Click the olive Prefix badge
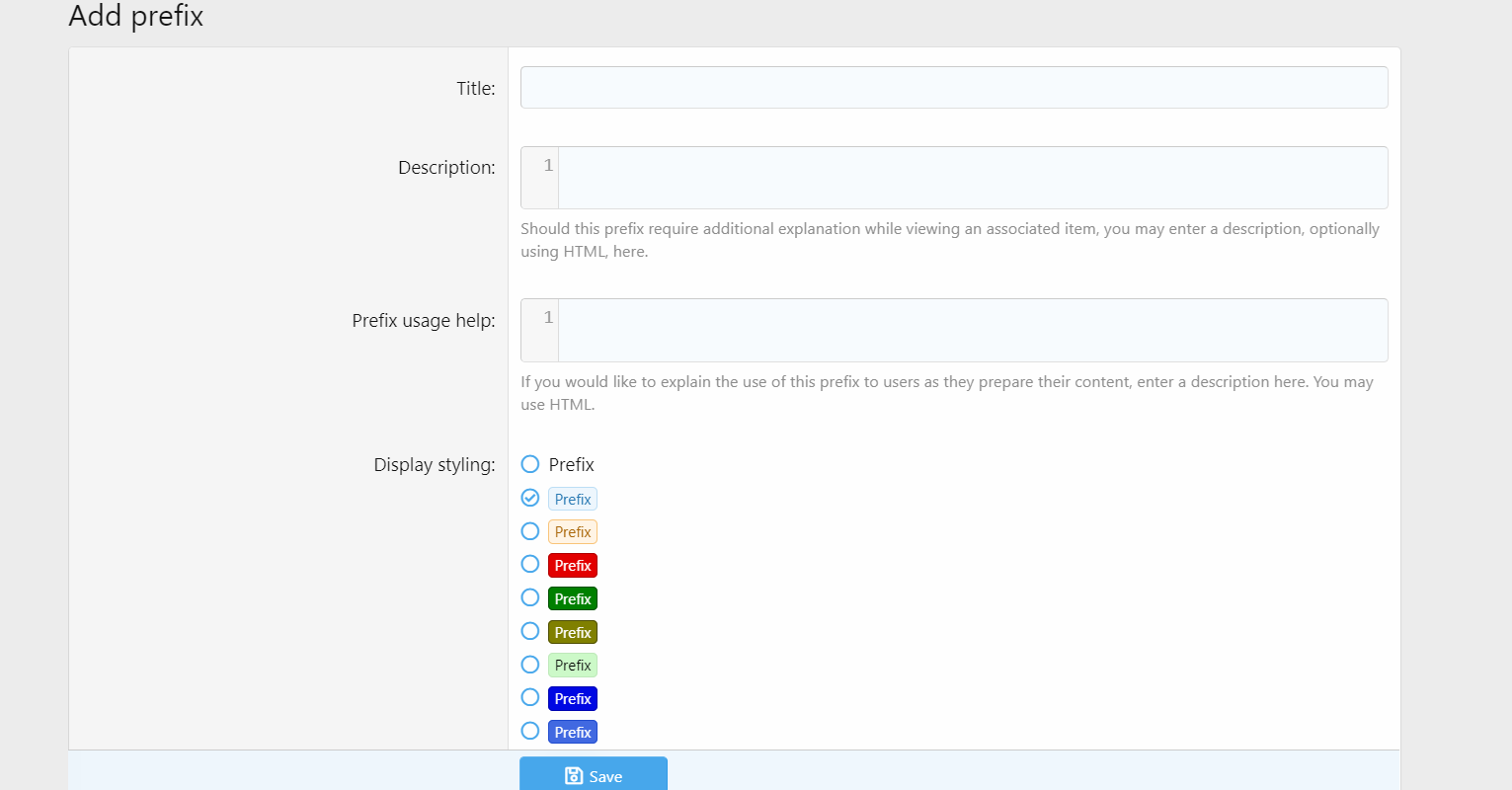The height and width of the screenshot is (790, 1512). (573, 632)
